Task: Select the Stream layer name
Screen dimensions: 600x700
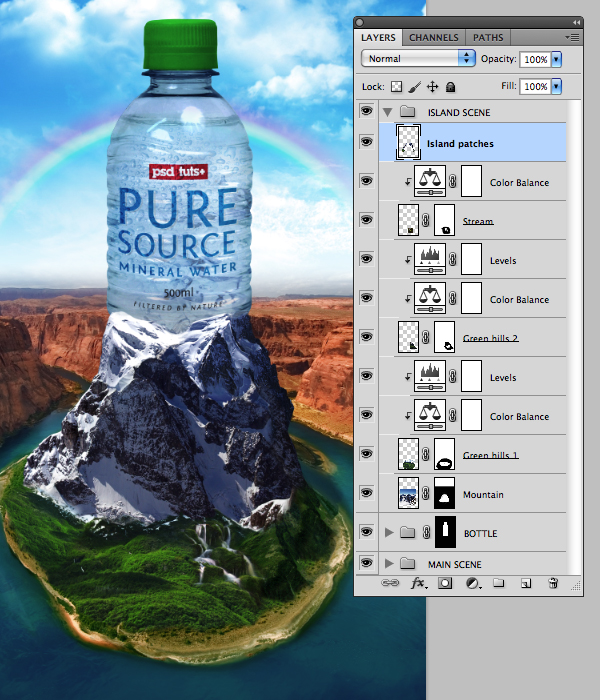Action: (x=478, y=221)
